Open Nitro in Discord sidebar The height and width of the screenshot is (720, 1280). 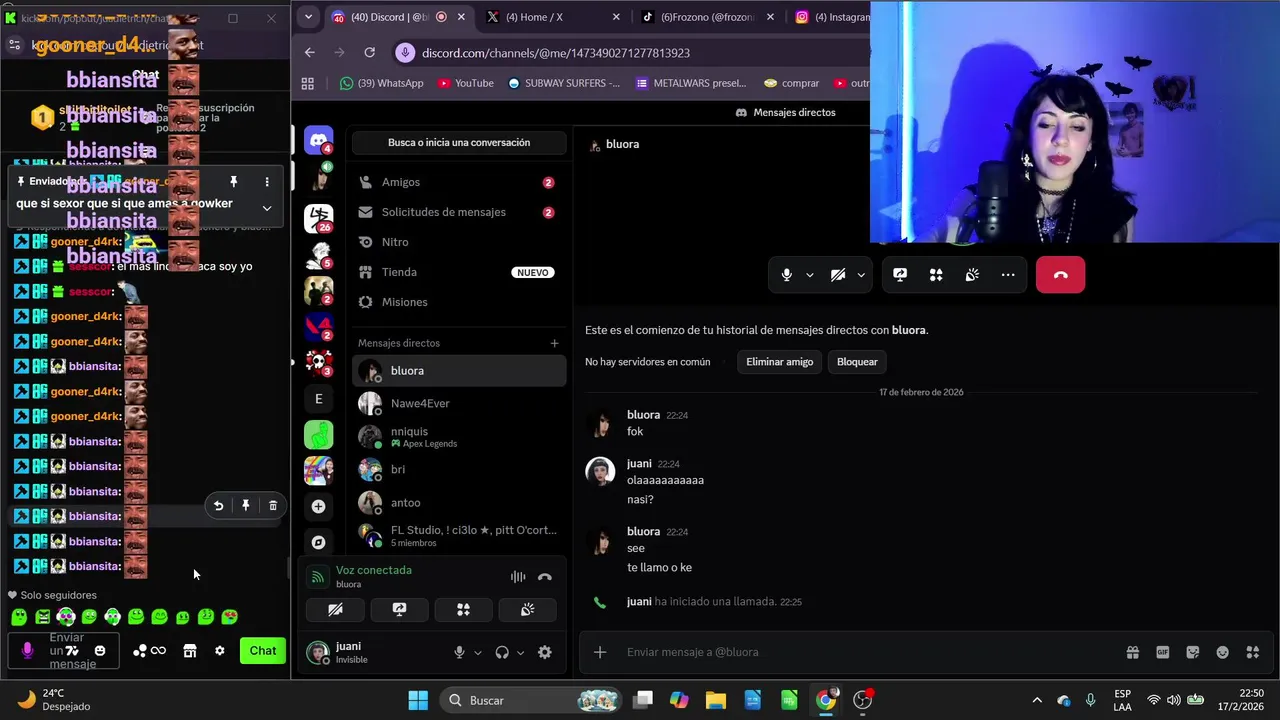[459, 242]
